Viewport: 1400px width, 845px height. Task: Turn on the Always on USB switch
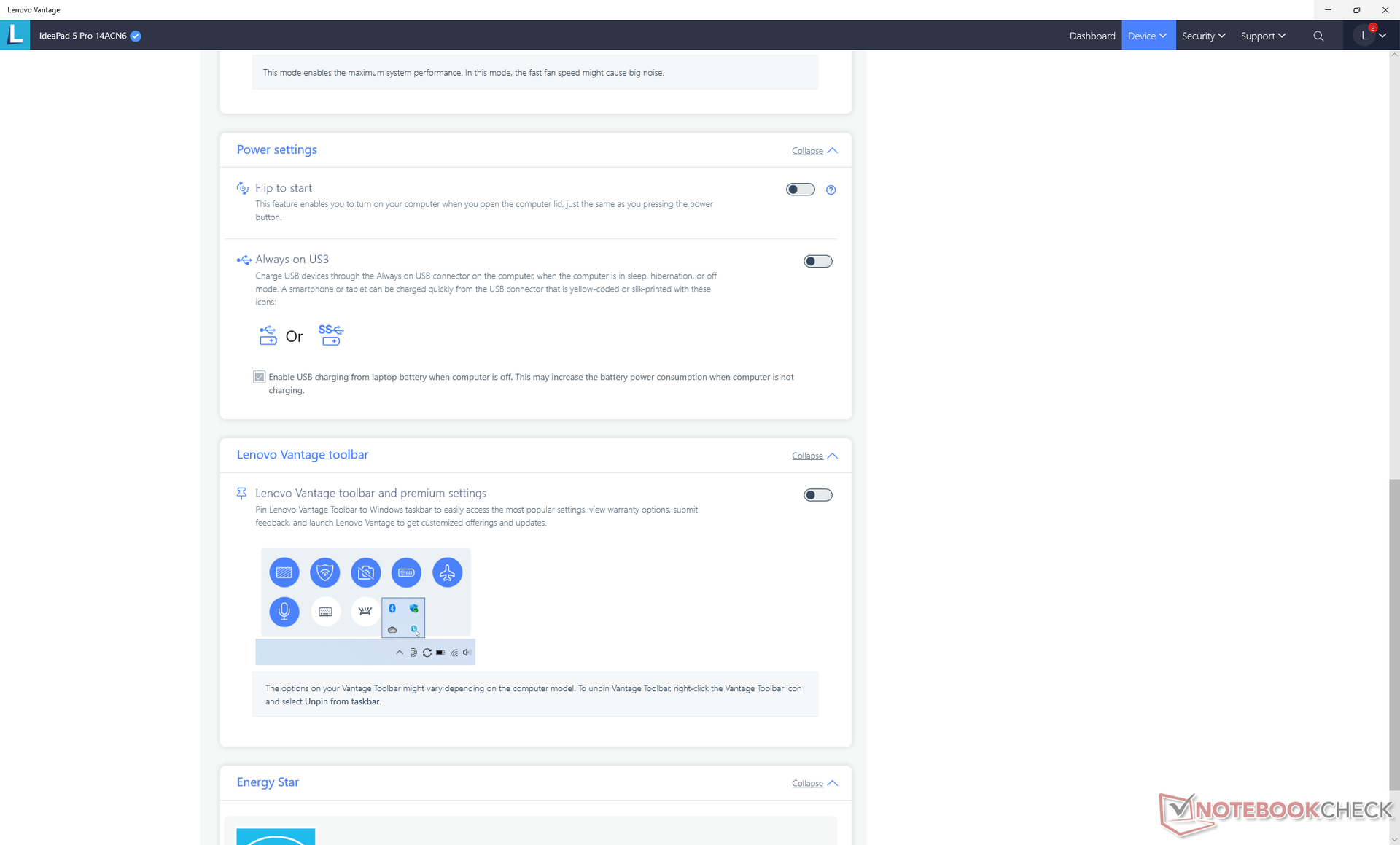coord(817,261)
